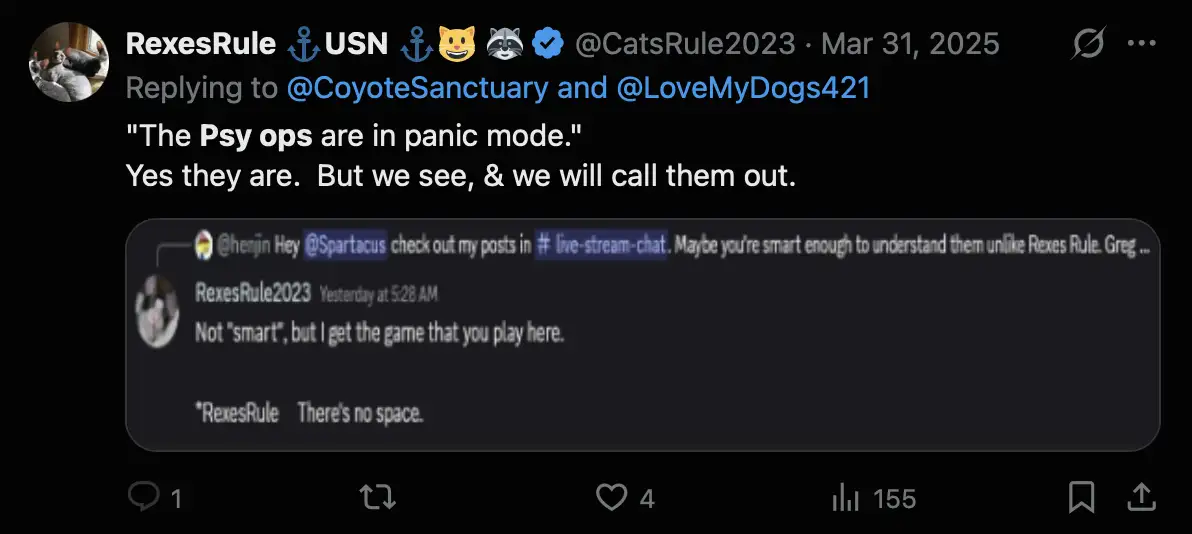Image resolution: width=1192 pixels, height=534 pixels.
Task: Bookmark this post
Action: 1081,497
